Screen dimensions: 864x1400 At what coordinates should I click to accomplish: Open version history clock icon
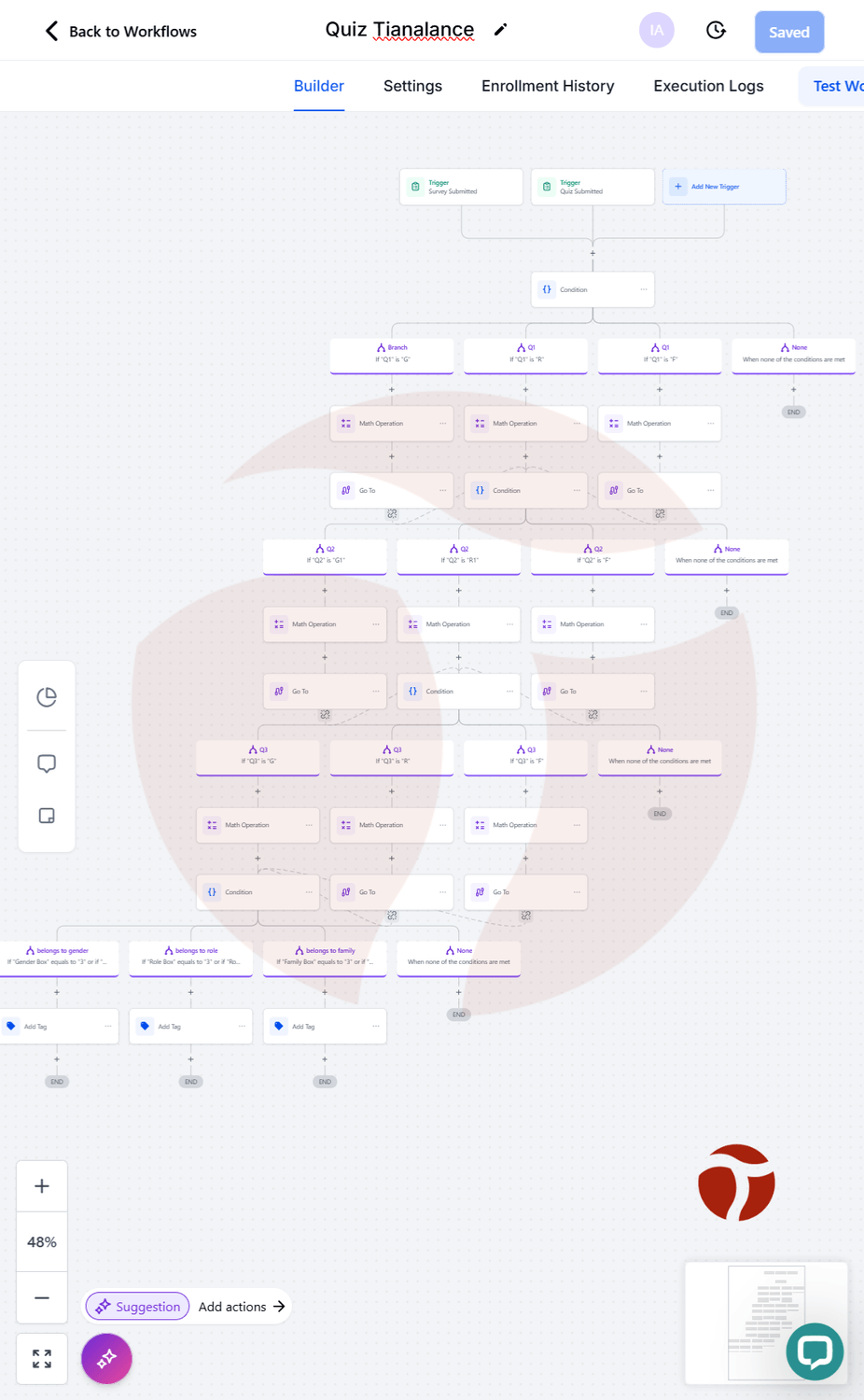[716, 31]
